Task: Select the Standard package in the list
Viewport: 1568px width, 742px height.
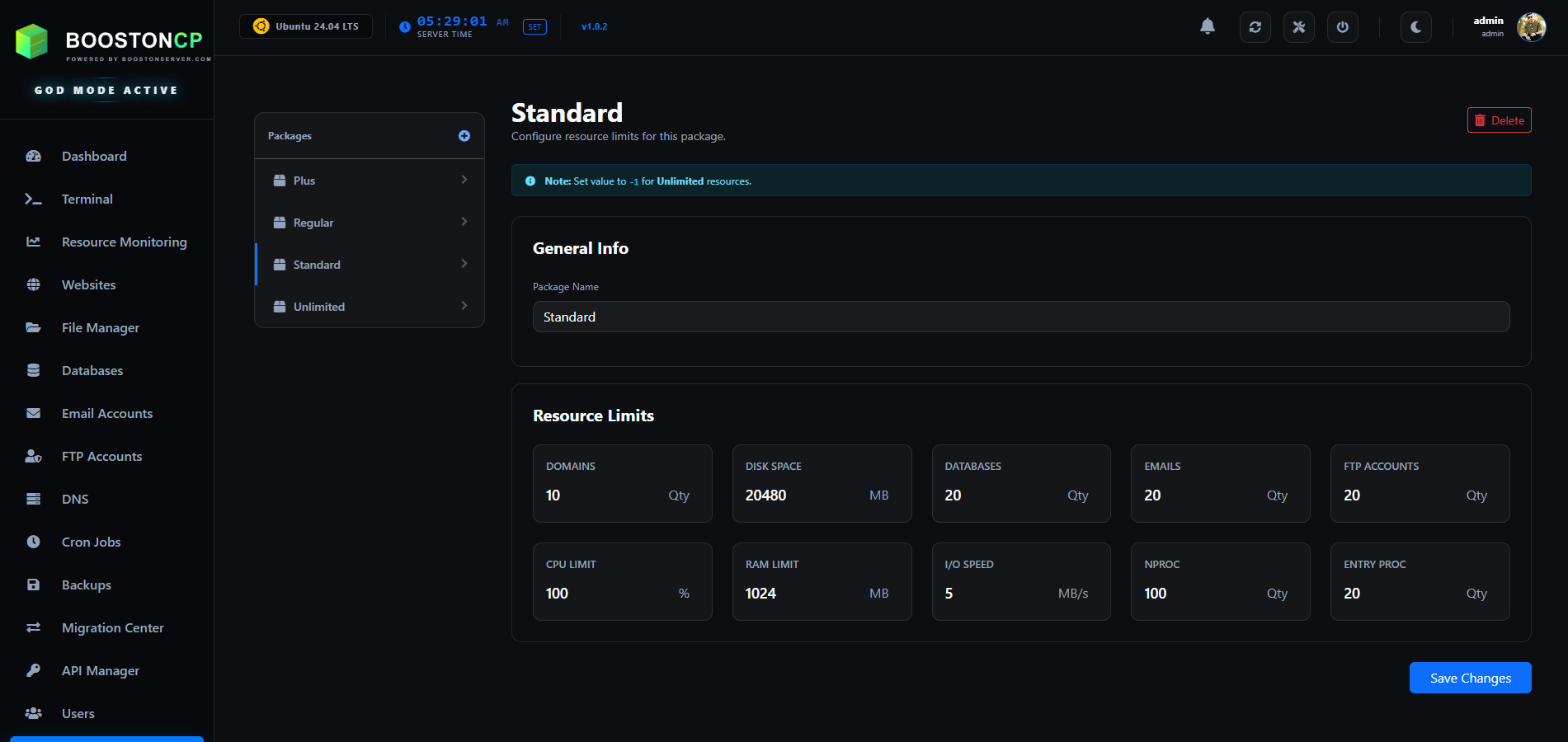Action: 369,264
